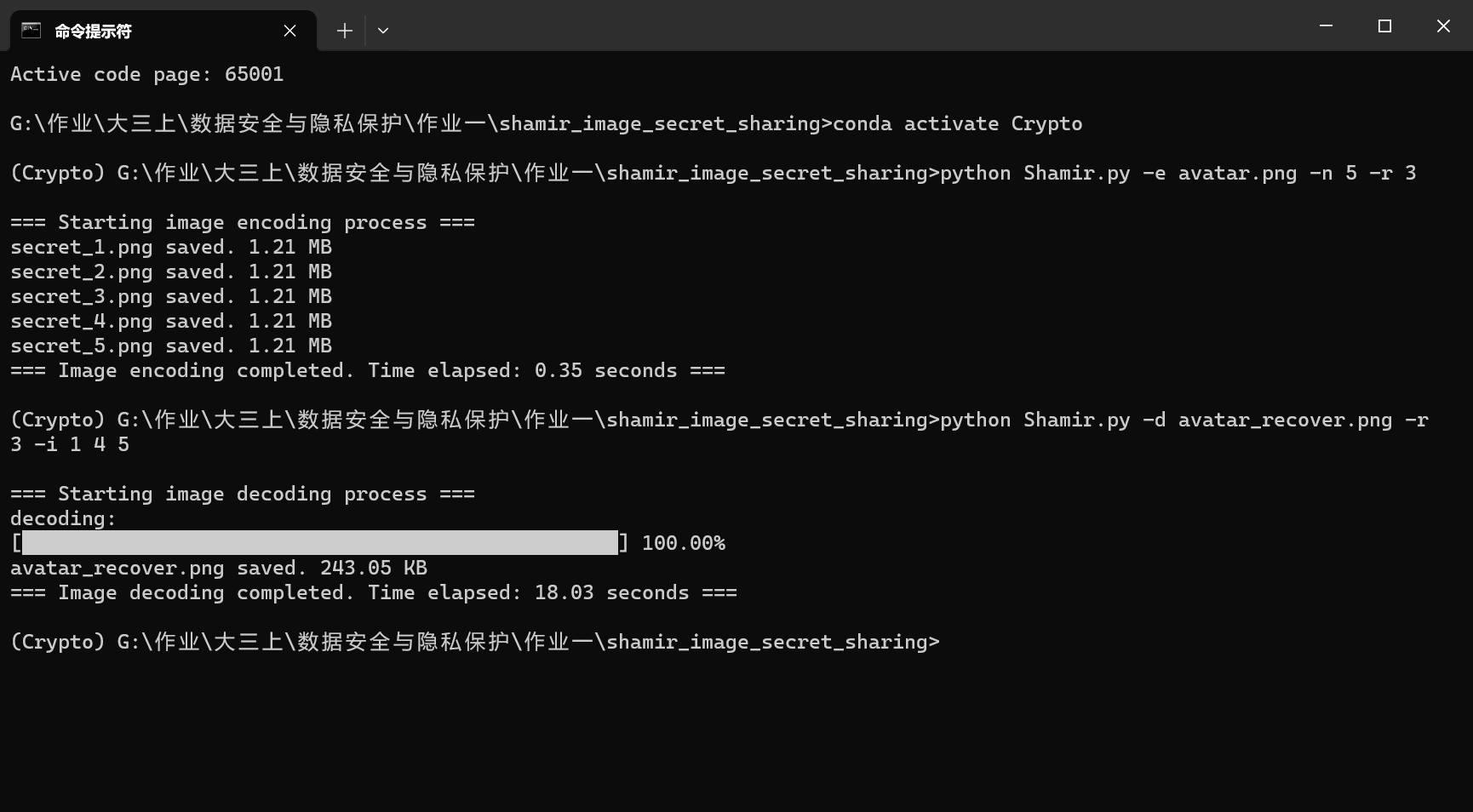The height and width of the screenshot is (812, 1473).
Task: Click 'avatar_recover.png saved' output line
Action: pyautogui.click(x=219, y=568)
